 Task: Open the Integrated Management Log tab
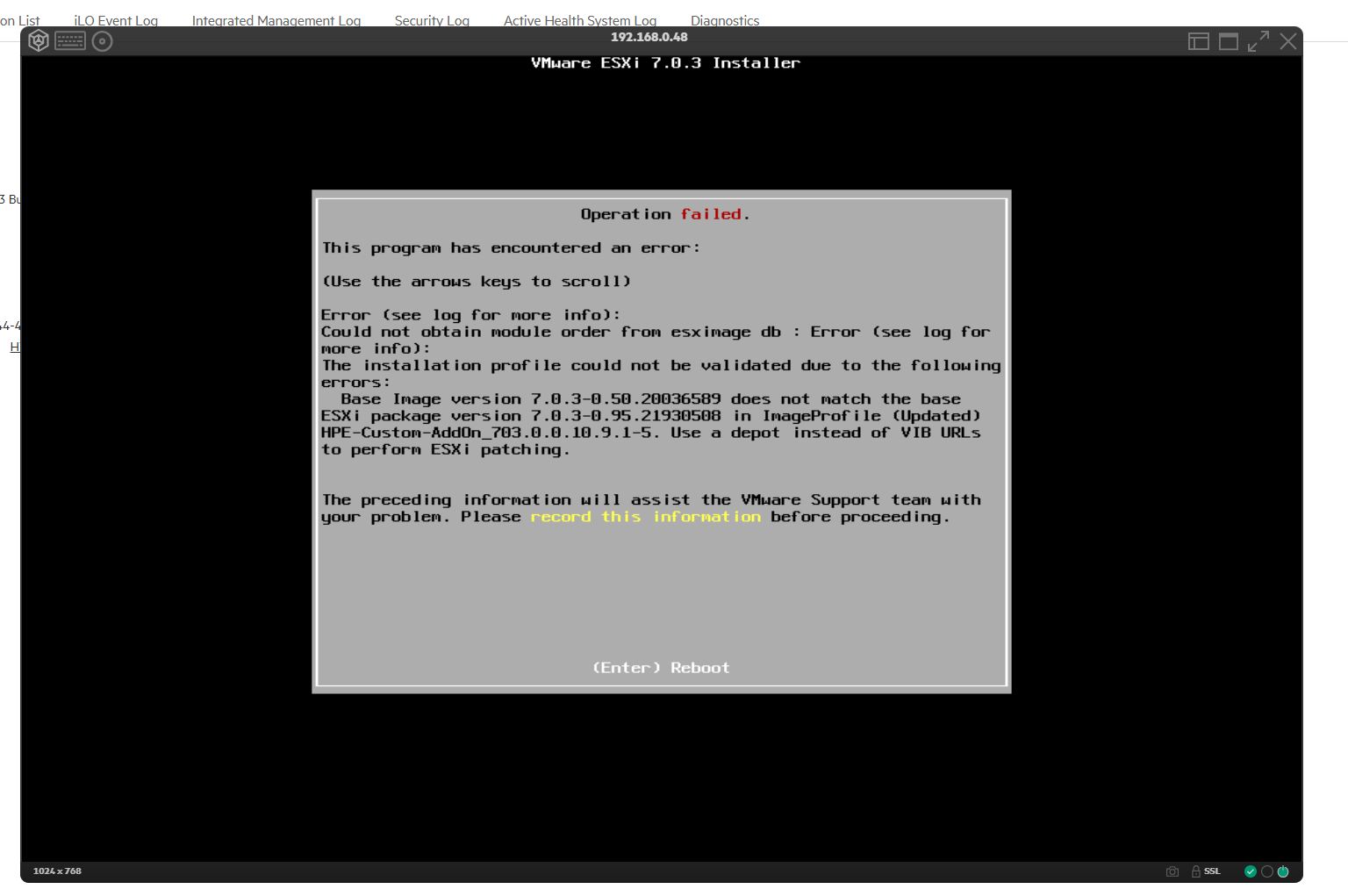pyautogui.click(x=276, y=20)
